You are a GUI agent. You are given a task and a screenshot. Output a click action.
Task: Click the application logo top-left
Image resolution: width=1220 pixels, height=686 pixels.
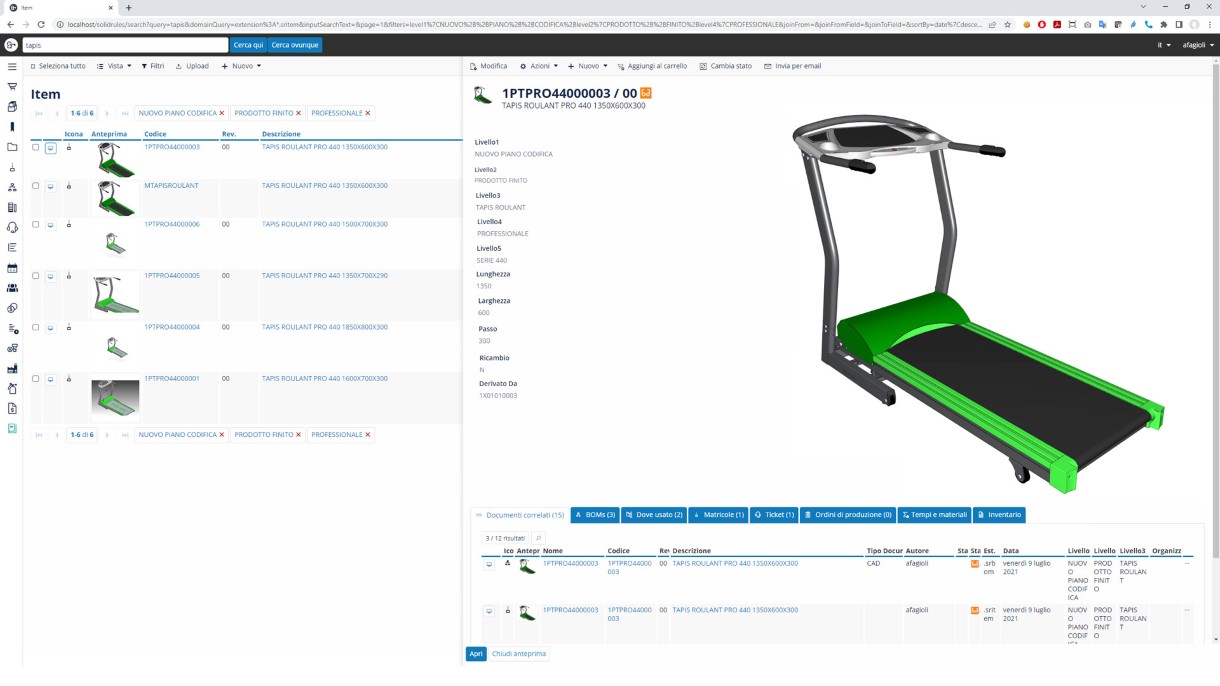coord(11,45)
